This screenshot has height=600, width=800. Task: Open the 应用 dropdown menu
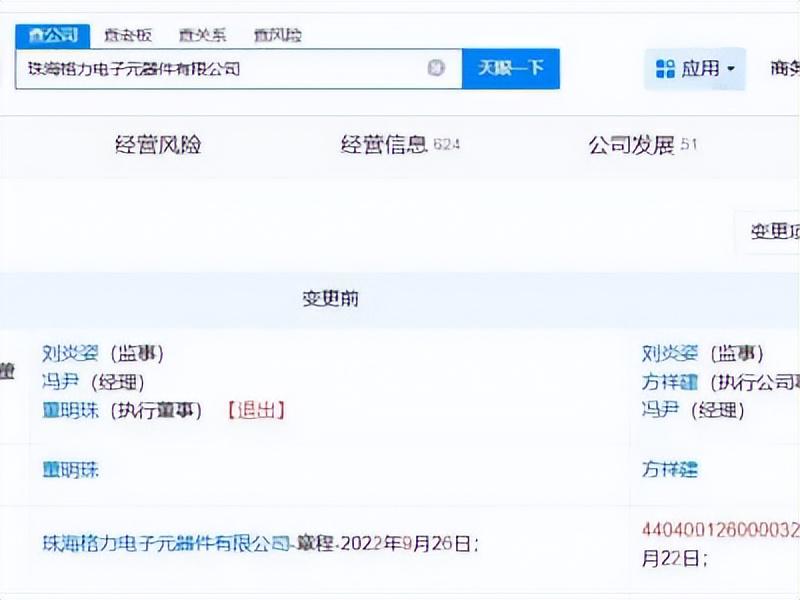coord(695,69)
